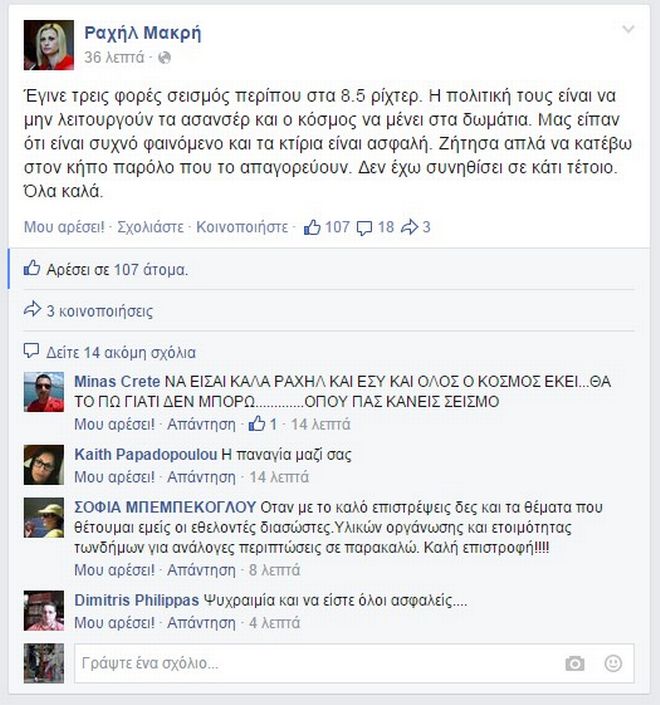This screenshot has width=660, height=705.
Task: Click 'Σχολιάστε' under the post
Action: click(150, 227)
